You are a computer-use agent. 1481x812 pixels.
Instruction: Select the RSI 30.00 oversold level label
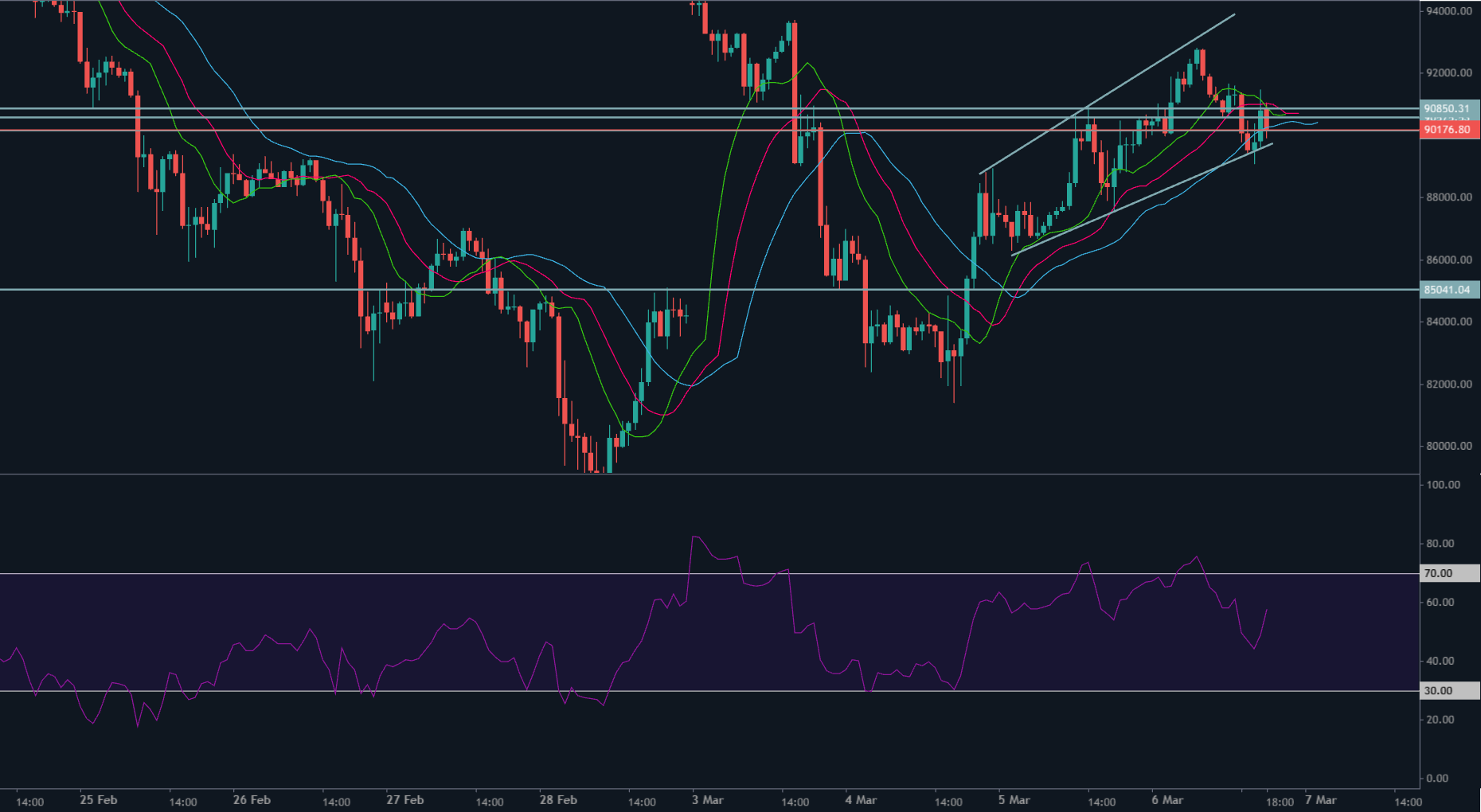(1449, 691)
